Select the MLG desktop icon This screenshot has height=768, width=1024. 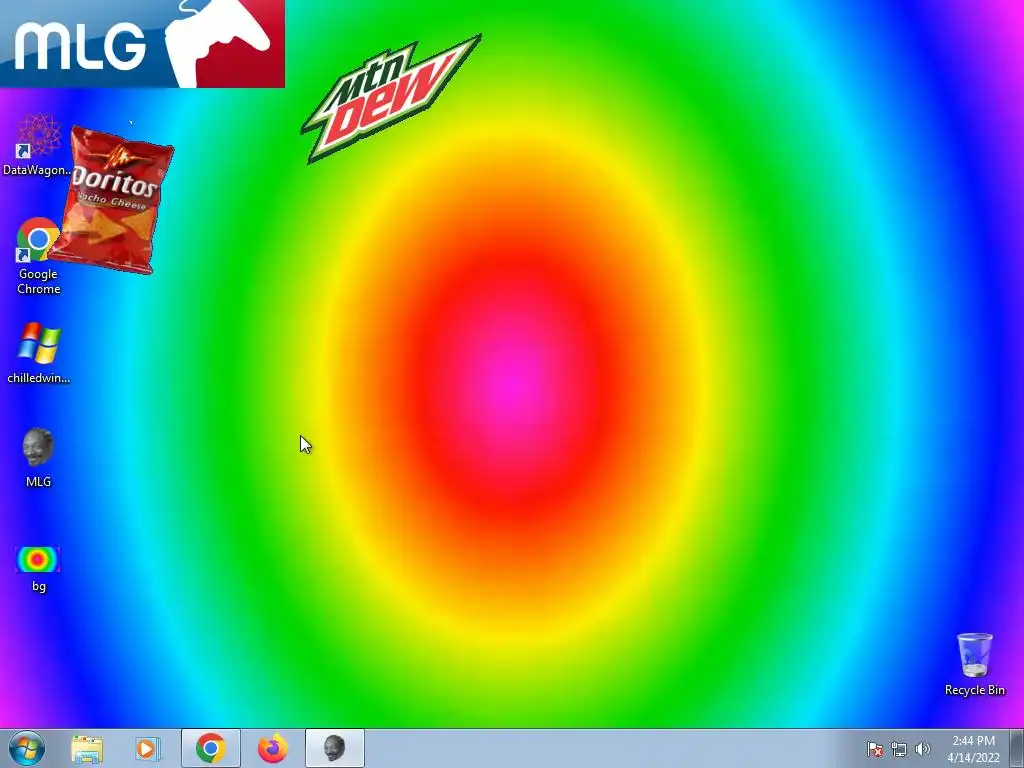[x=38, y=457]
